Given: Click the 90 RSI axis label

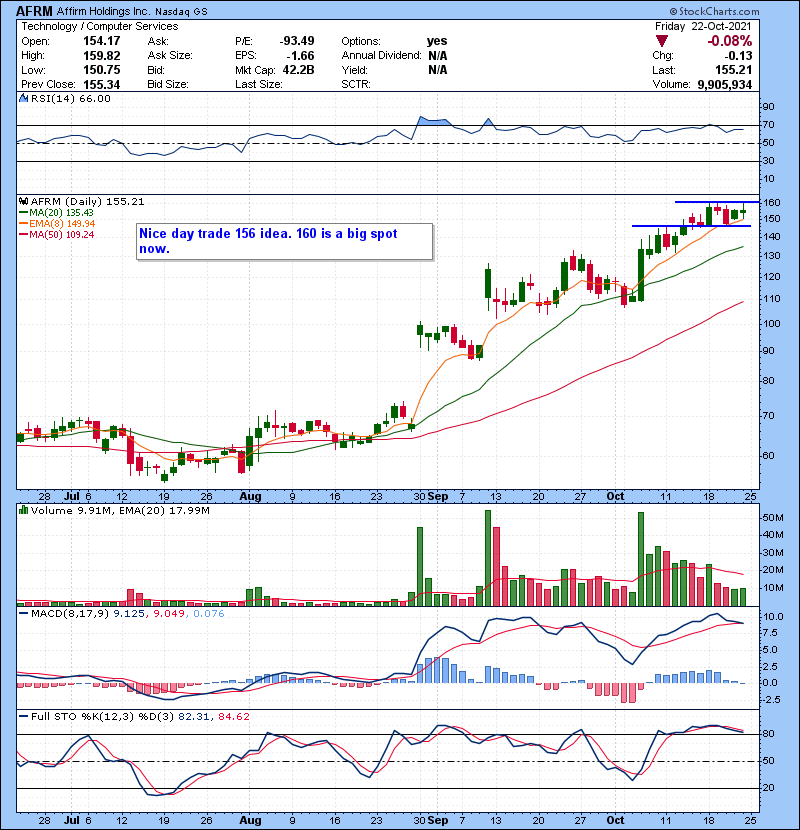Looking at the screenshot, I should click(x=768, y=106).
